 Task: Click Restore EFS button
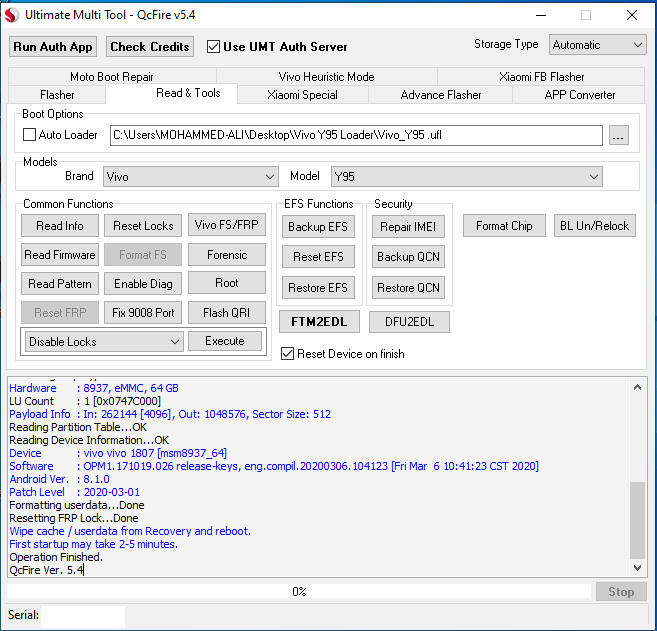[x=318, y=288]
